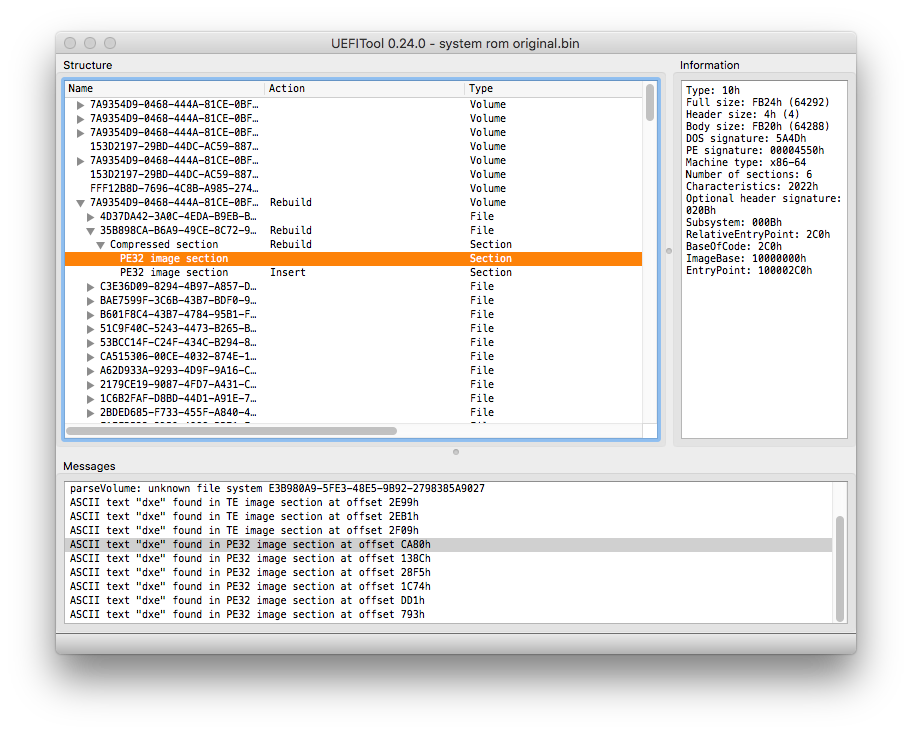Click the EntryPoint: 100002C0h info line

click(749, 271)
